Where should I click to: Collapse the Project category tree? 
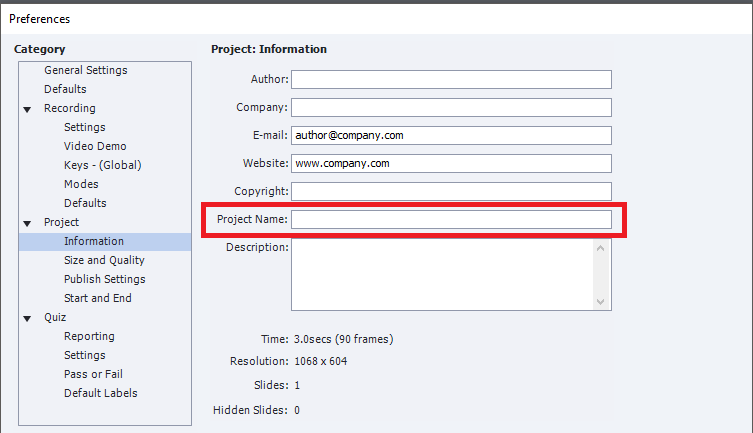[27, 223]
